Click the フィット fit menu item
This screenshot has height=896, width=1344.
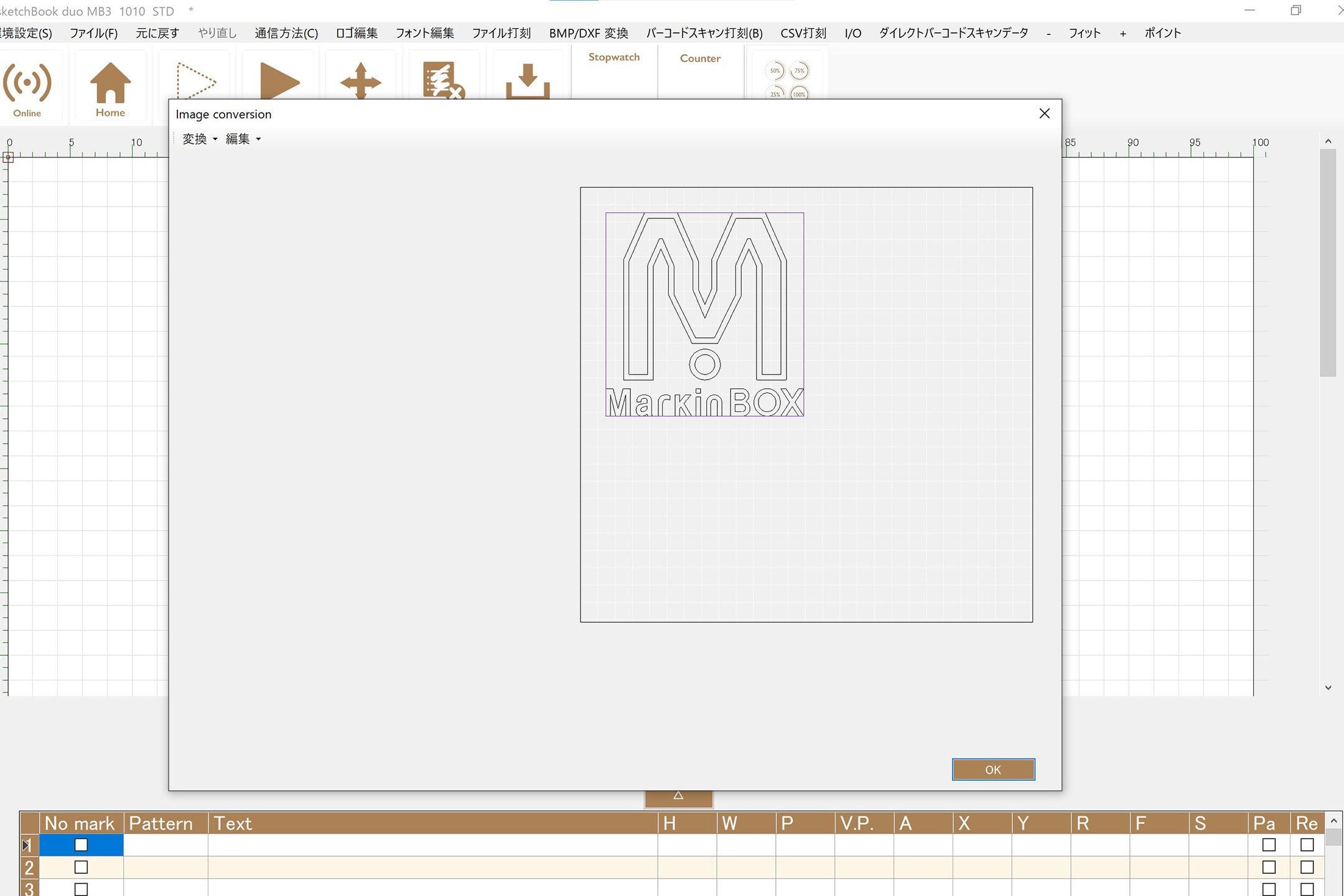click(x=1085, y=33)
